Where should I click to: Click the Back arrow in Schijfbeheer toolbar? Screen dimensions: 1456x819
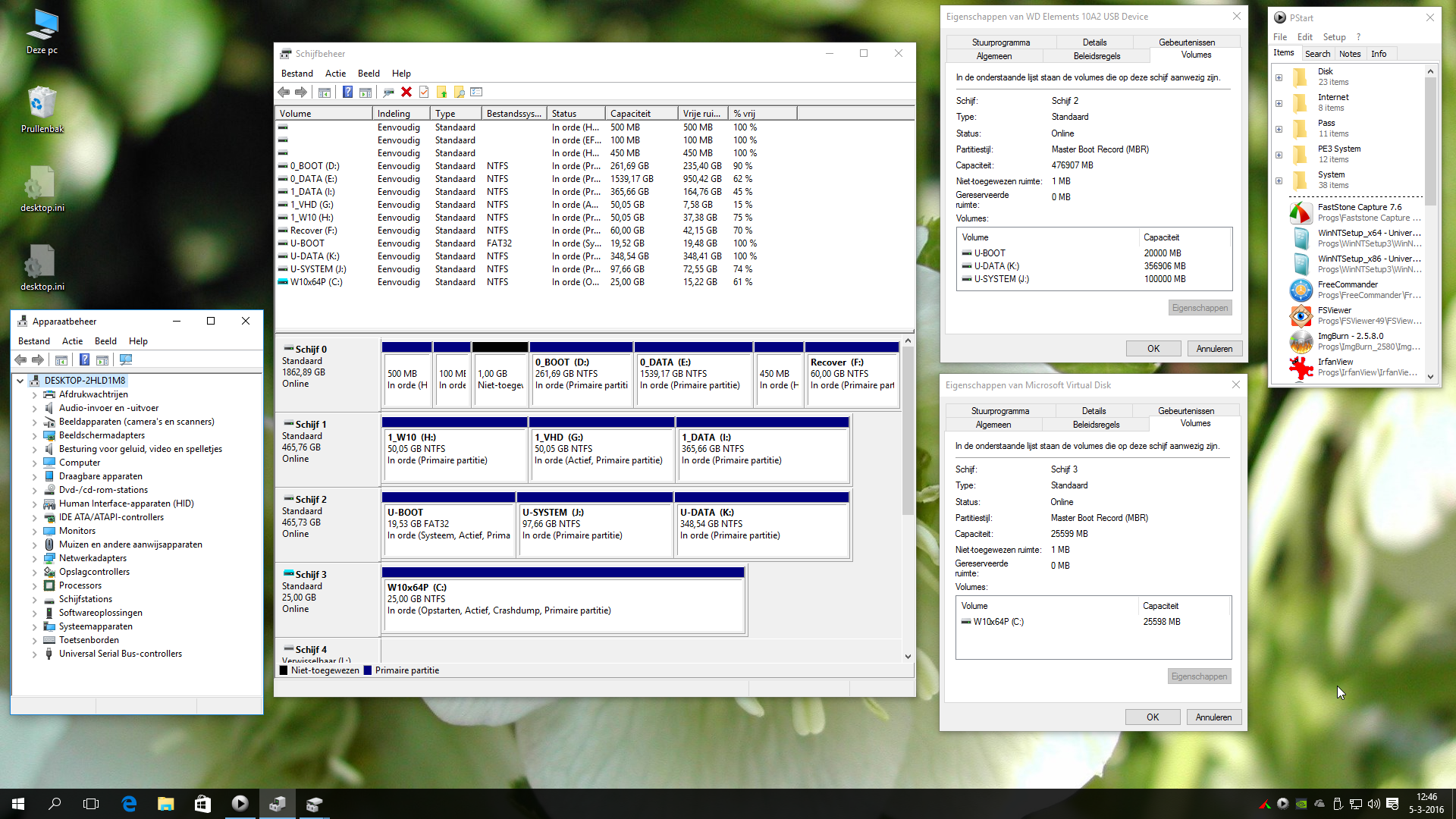coord(284,93)
